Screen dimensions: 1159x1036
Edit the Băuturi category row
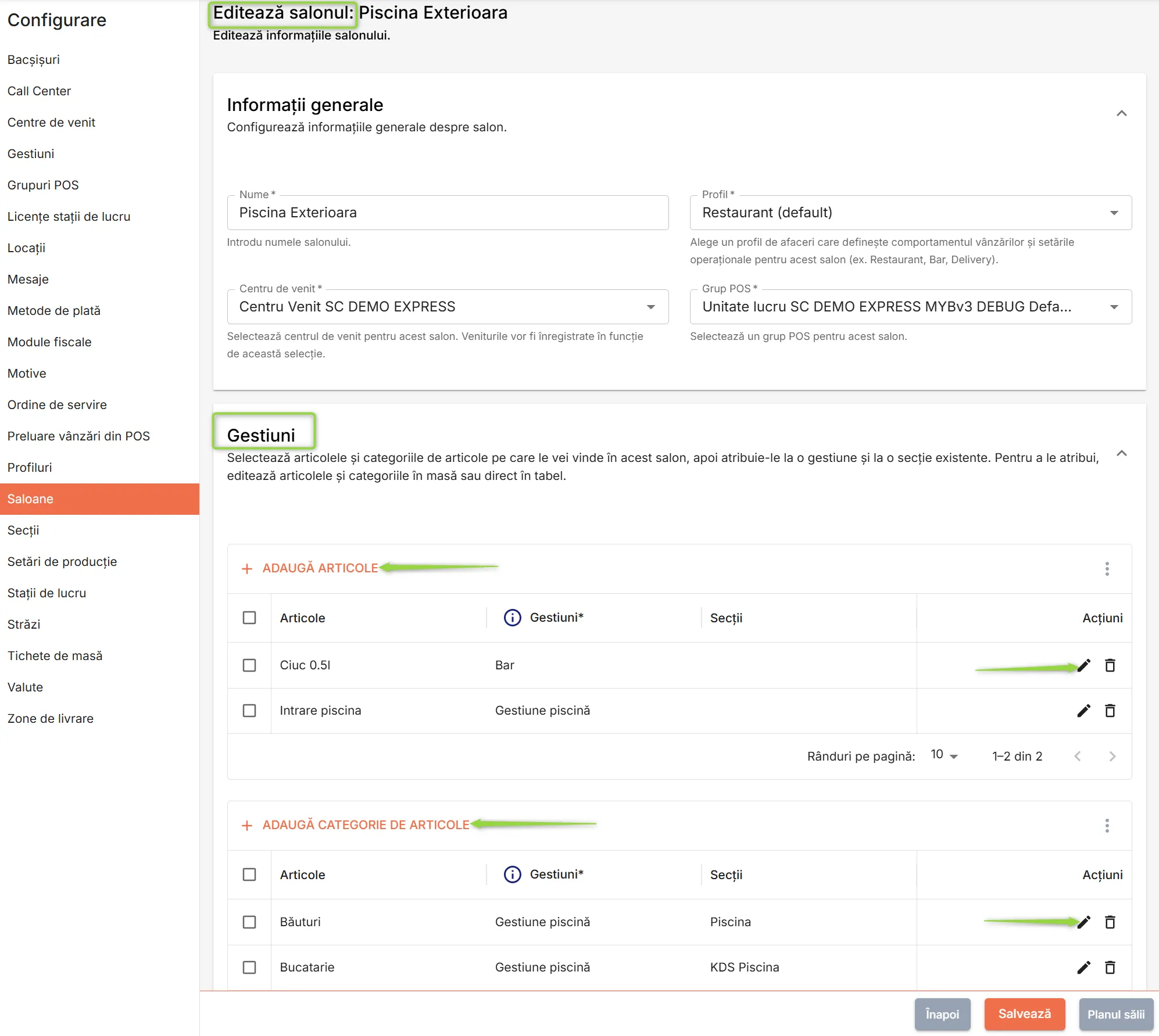tap(1083, 922)
